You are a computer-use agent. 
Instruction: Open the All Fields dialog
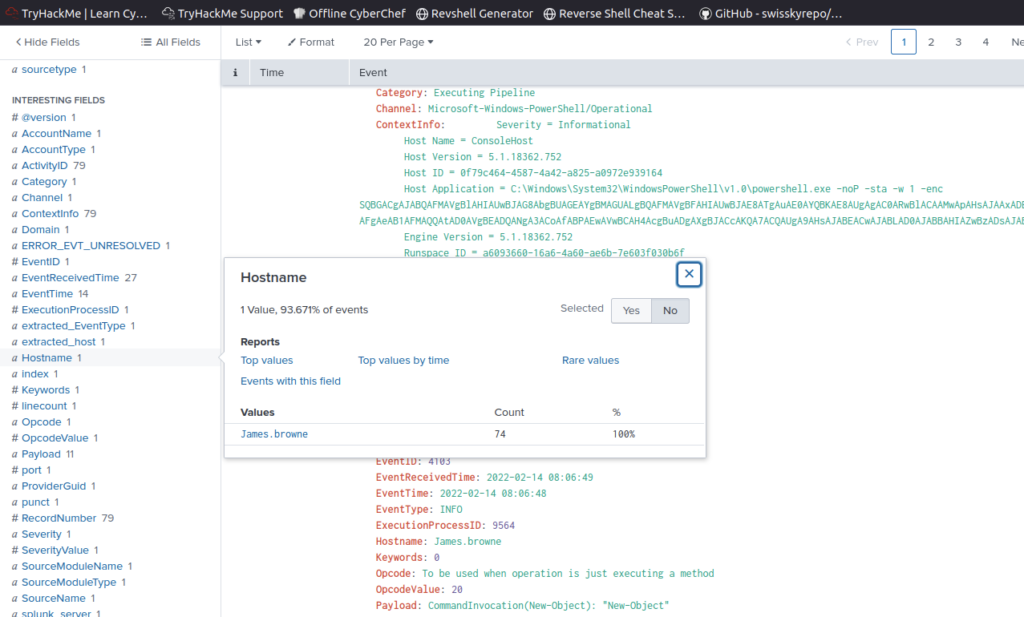click(170, 42)
